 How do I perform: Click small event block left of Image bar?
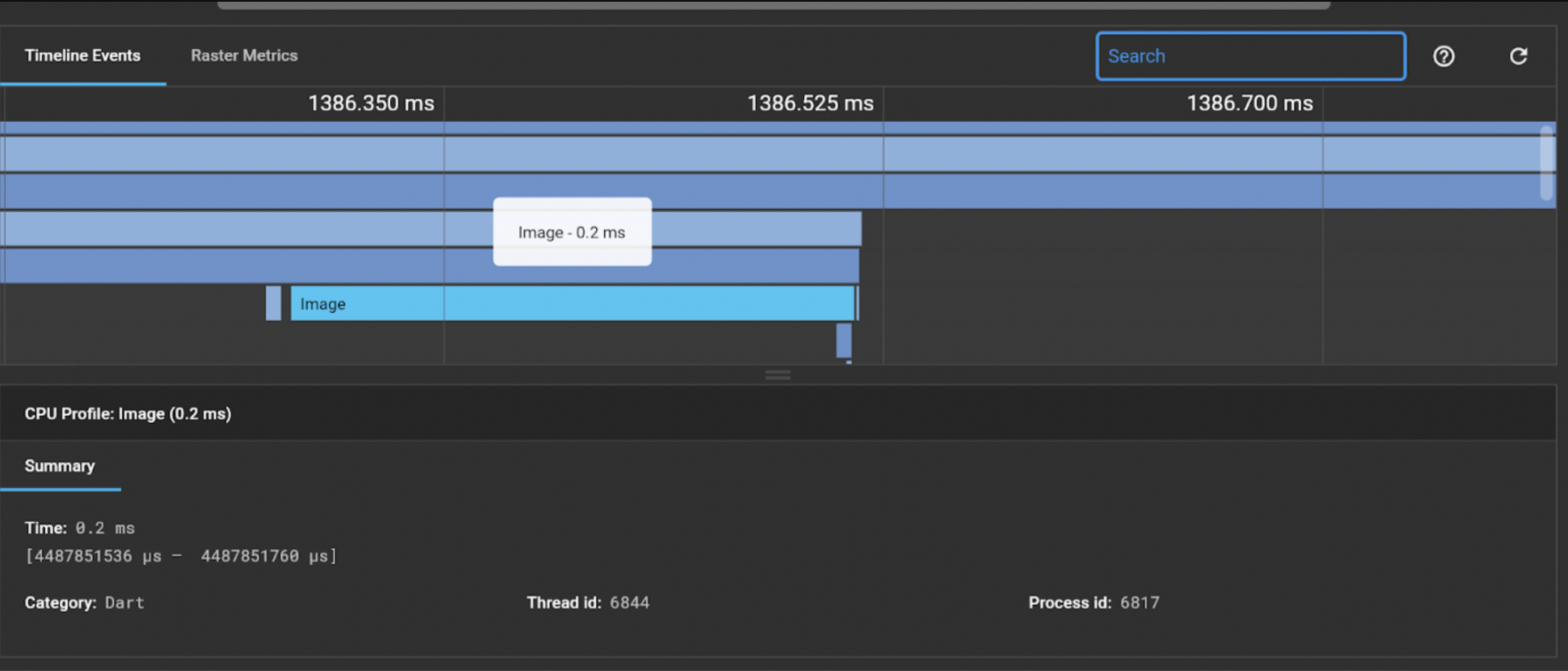tap(273, 303)
